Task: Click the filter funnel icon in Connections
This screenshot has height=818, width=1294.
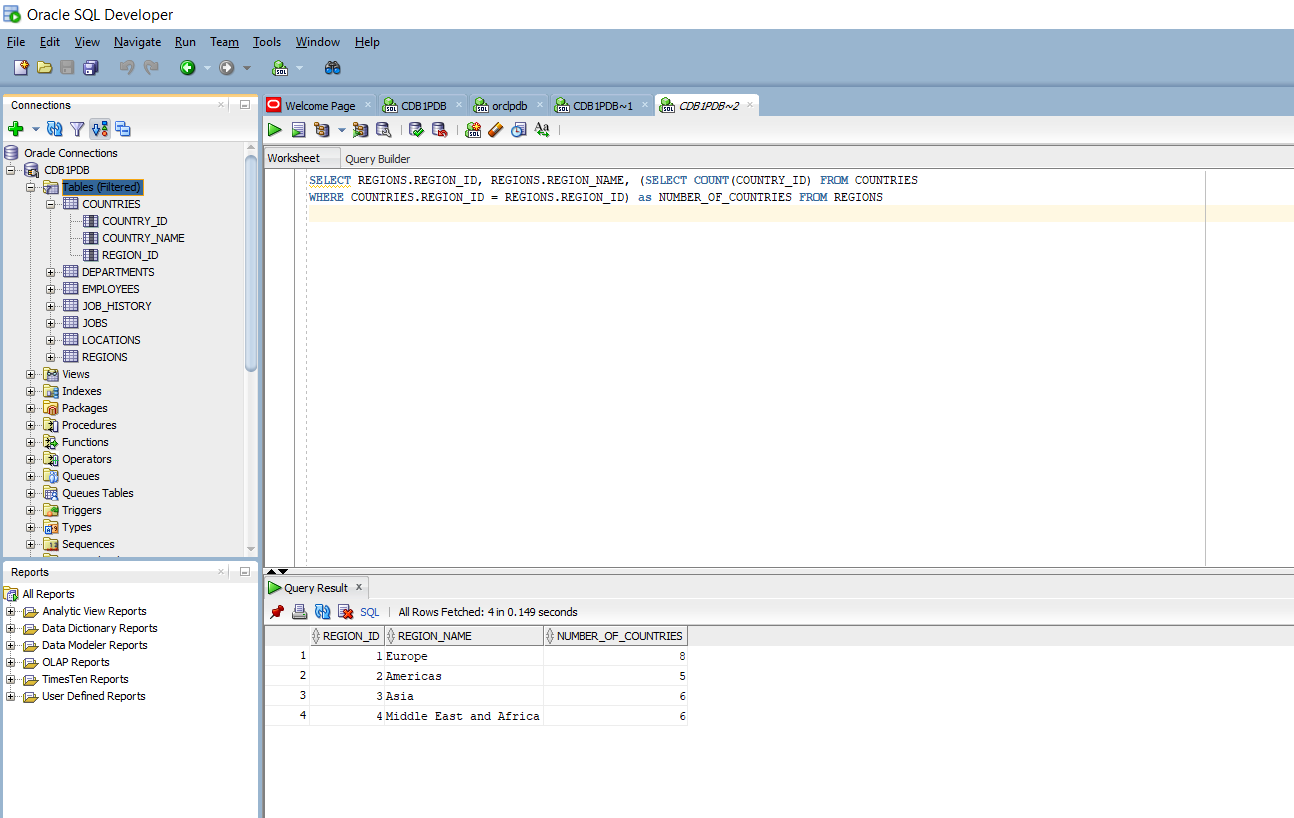Action: 77,129
